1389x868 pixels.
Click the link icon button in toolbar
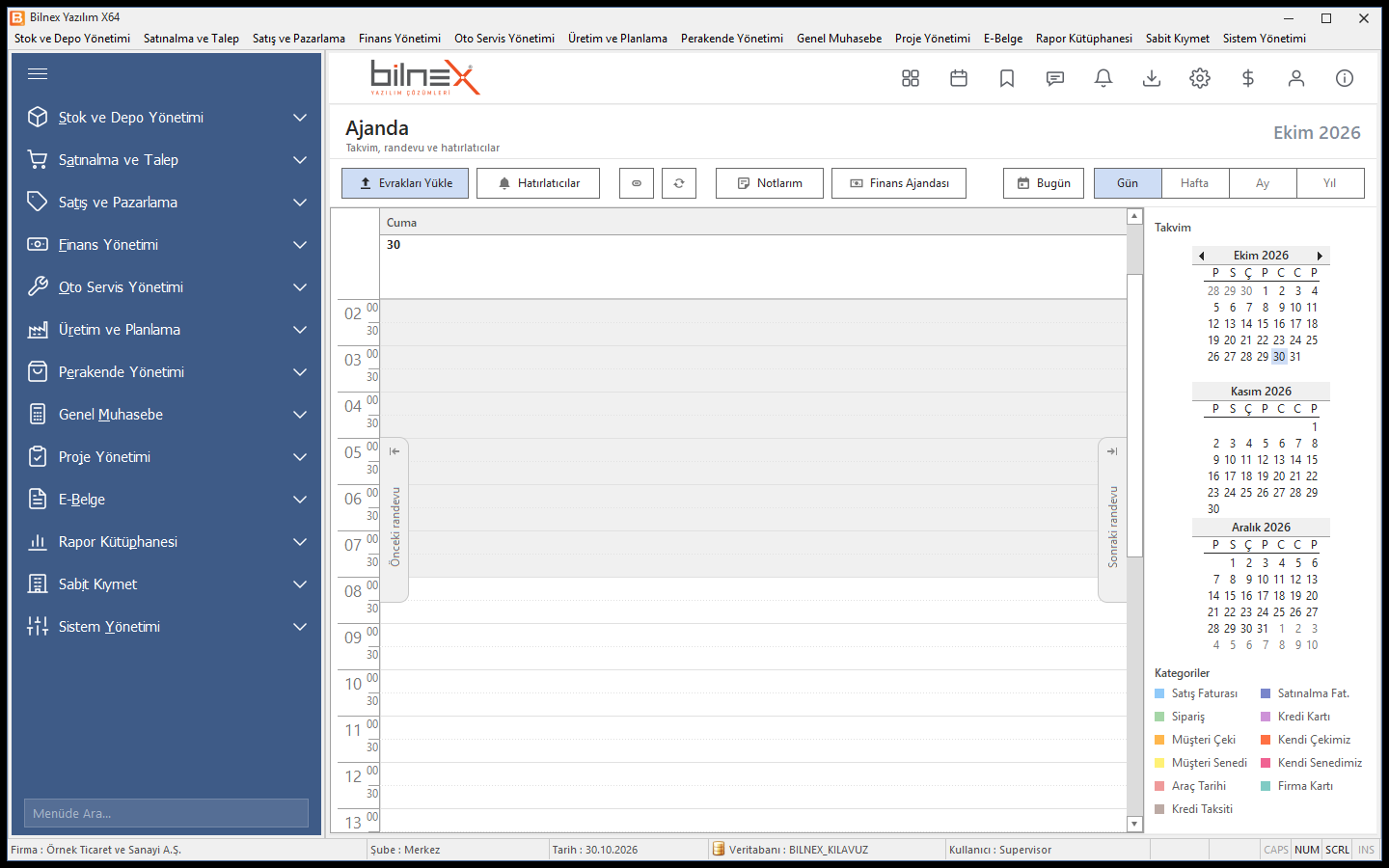(x=637, y=183)
